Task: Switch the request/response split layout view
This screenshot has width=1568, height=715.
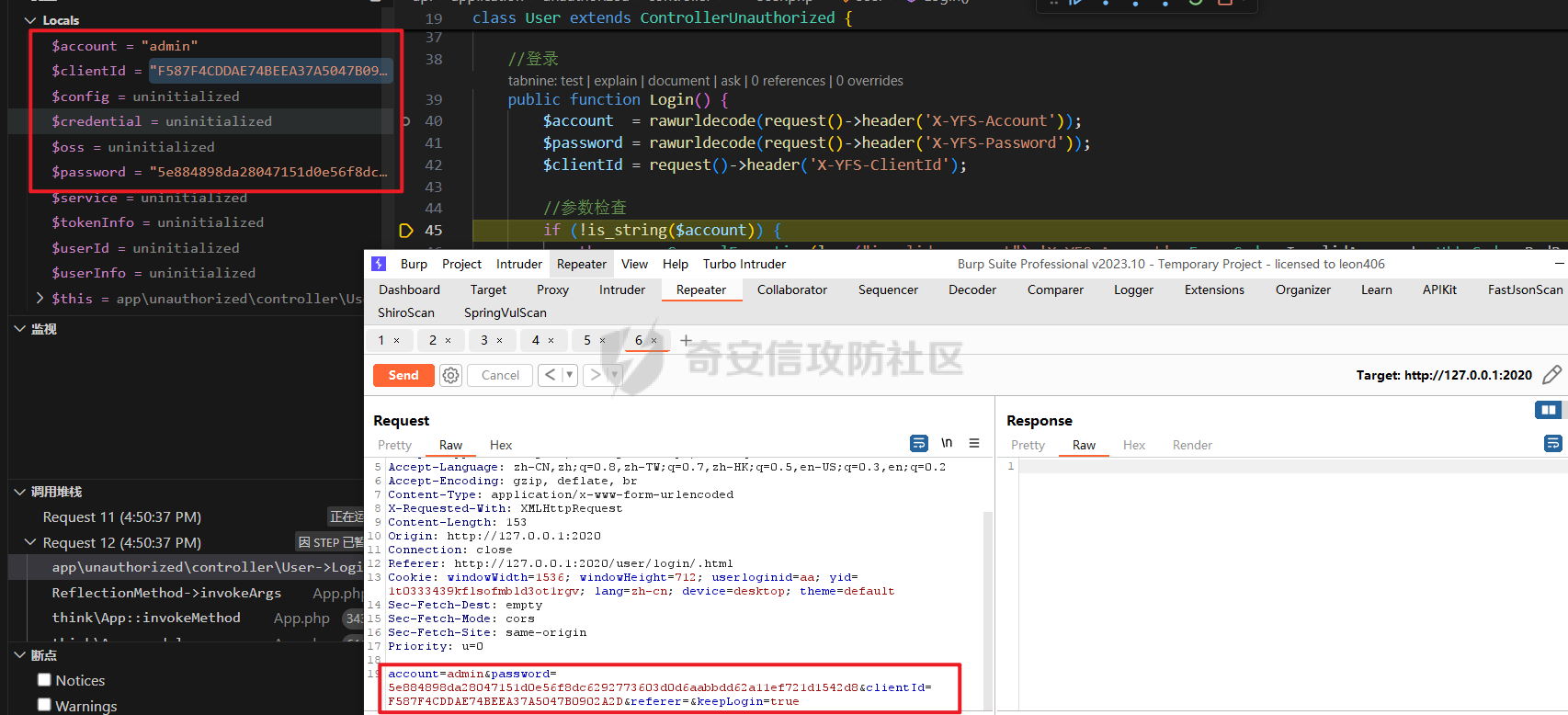Action: (1549, 410)
